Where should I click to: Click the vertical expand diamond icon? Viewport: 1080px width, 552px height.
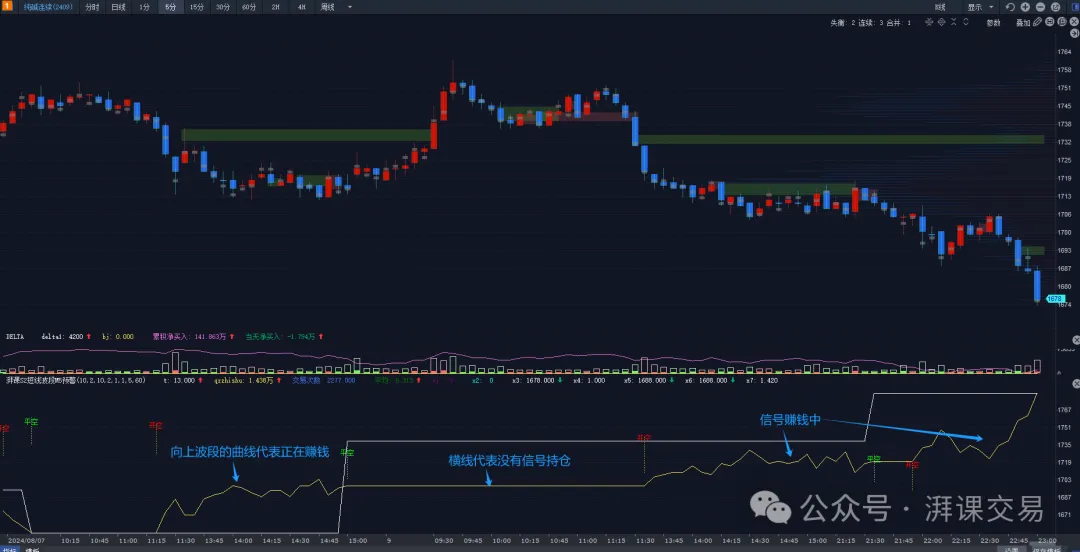coord(942,22)
